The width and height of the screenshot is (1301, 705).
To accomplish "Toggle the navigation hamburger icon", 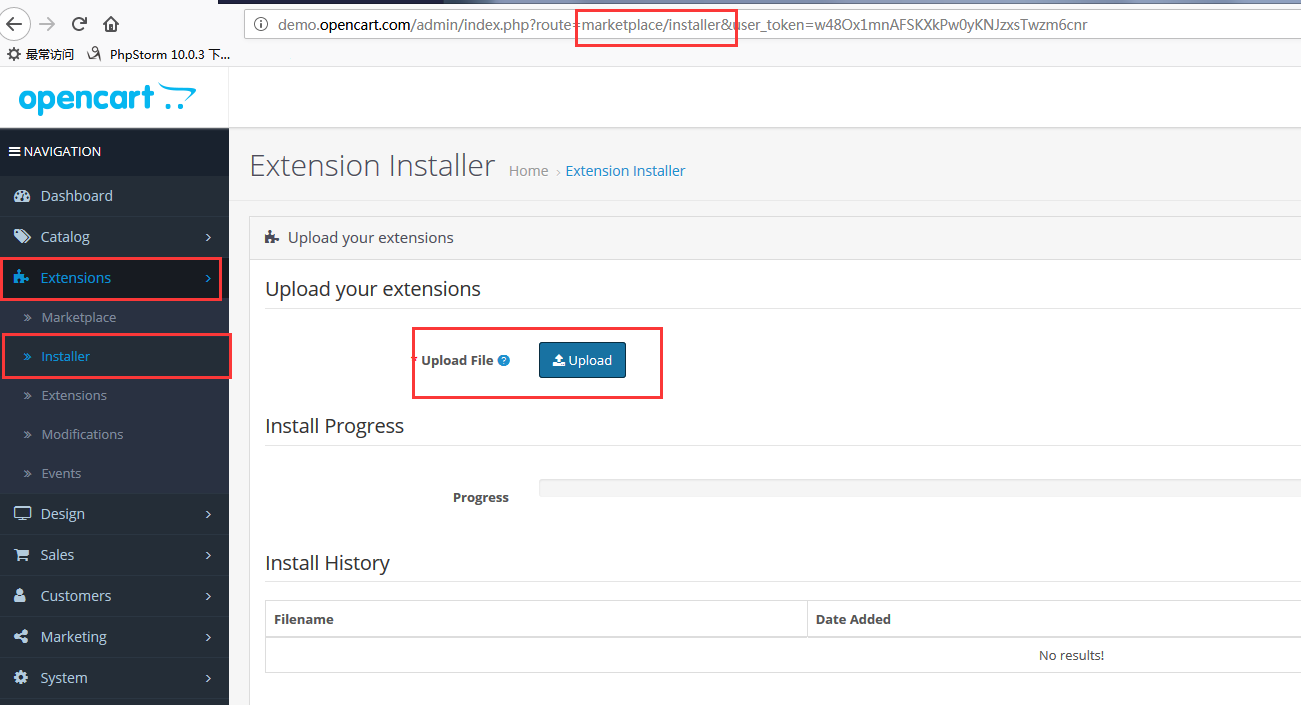I will 14,152.
